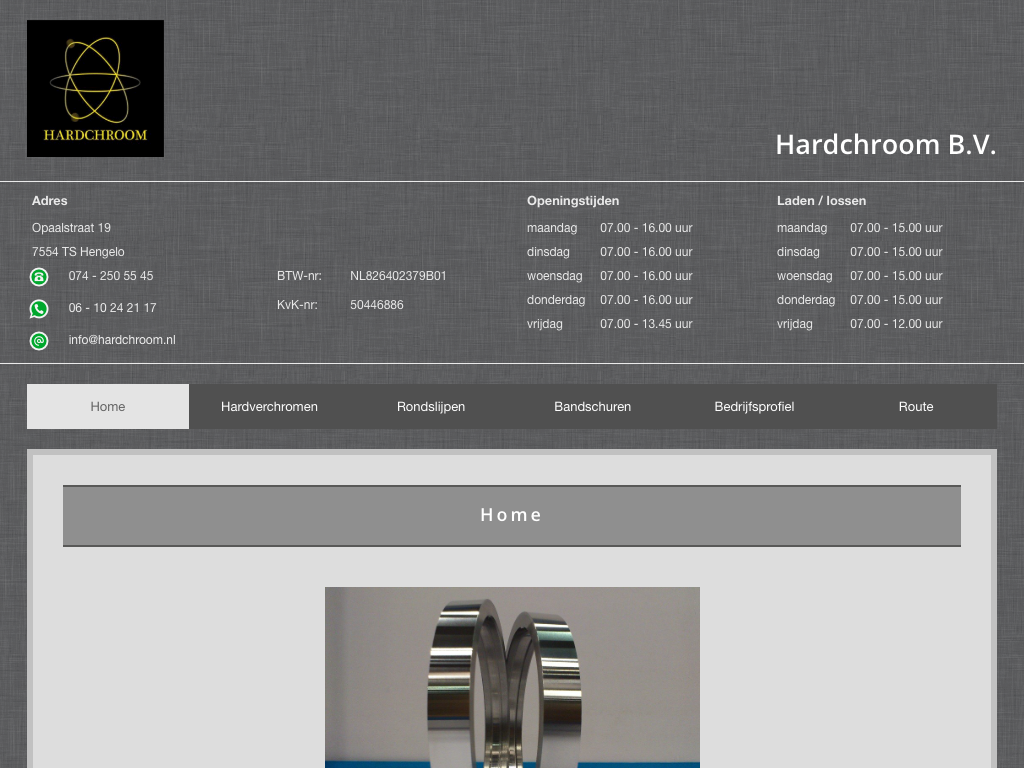Email info@hardchroom.nl

(x=122, y=340)
